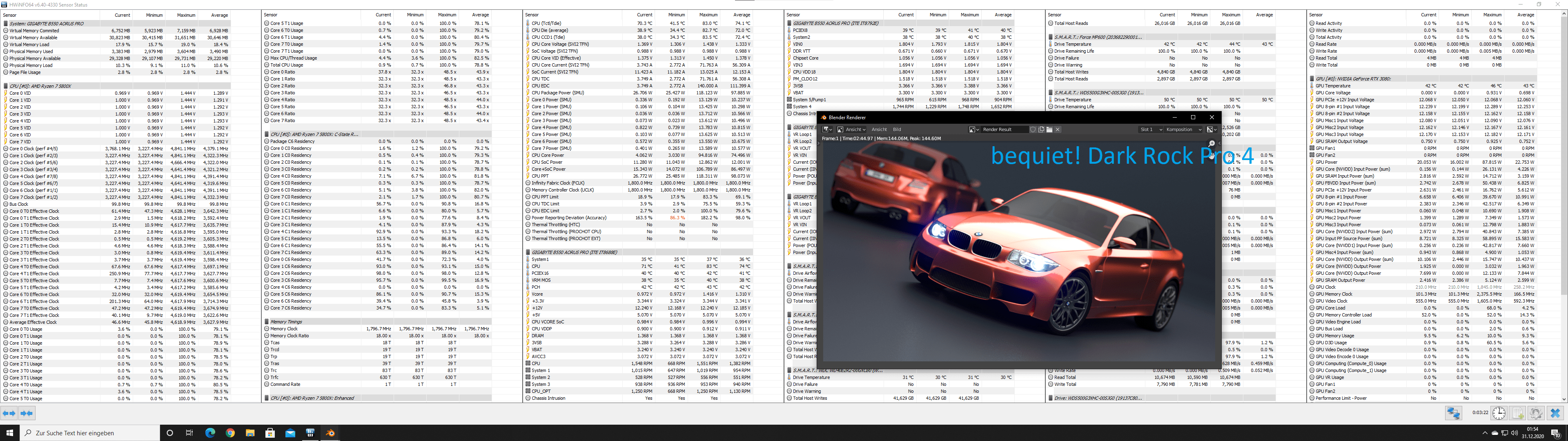Duplicate image with the new-copy icon
The height and width of the screenshot is (441, 1568).
1042,129
